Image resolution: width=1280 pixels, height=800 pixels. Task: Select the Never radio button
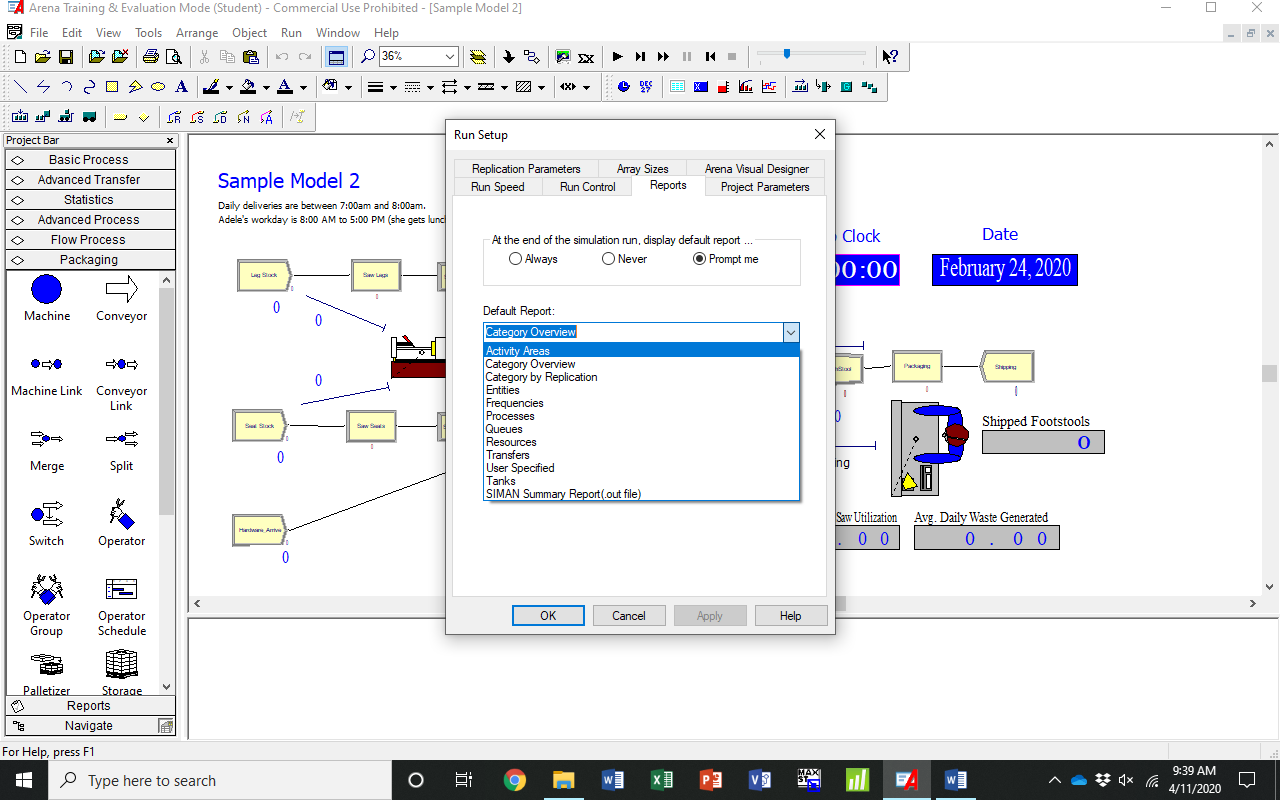tap(608, 259)
